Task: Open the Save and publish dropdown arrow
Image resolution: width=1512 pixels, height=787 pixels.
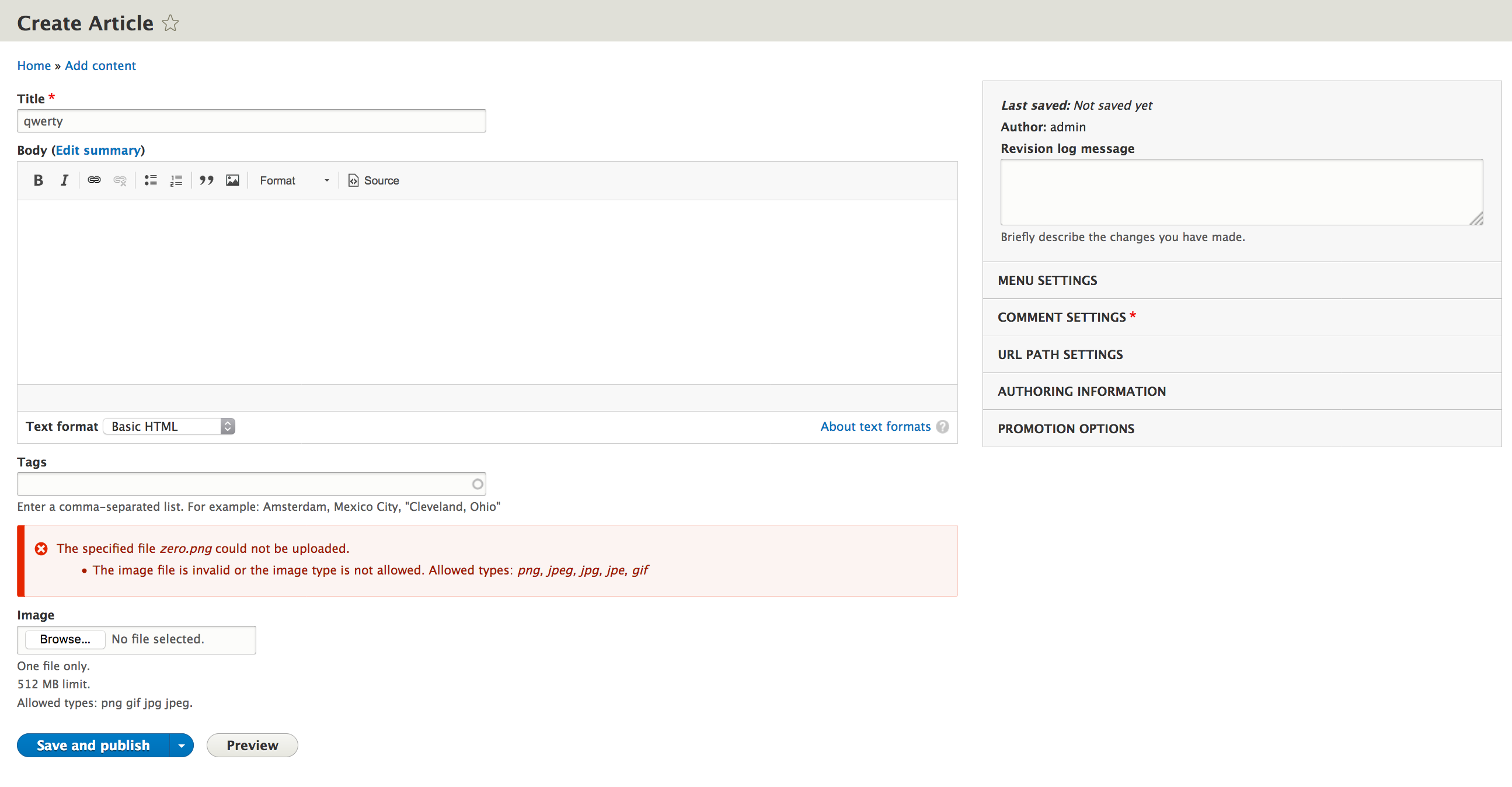Action: click(x=182, y=745)
